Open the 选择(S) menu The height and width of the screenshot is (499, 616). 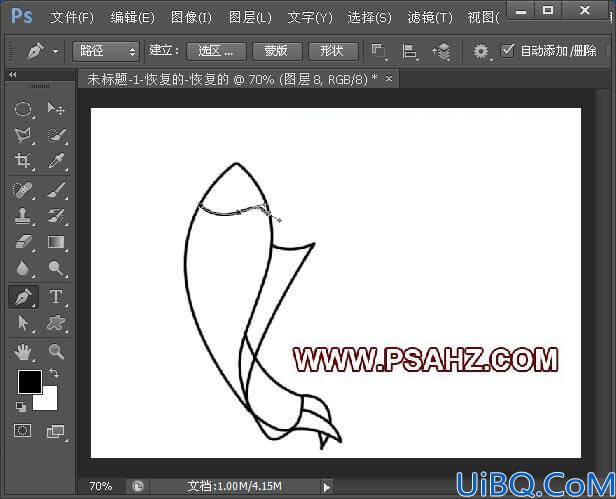click(x=369, y=18)
